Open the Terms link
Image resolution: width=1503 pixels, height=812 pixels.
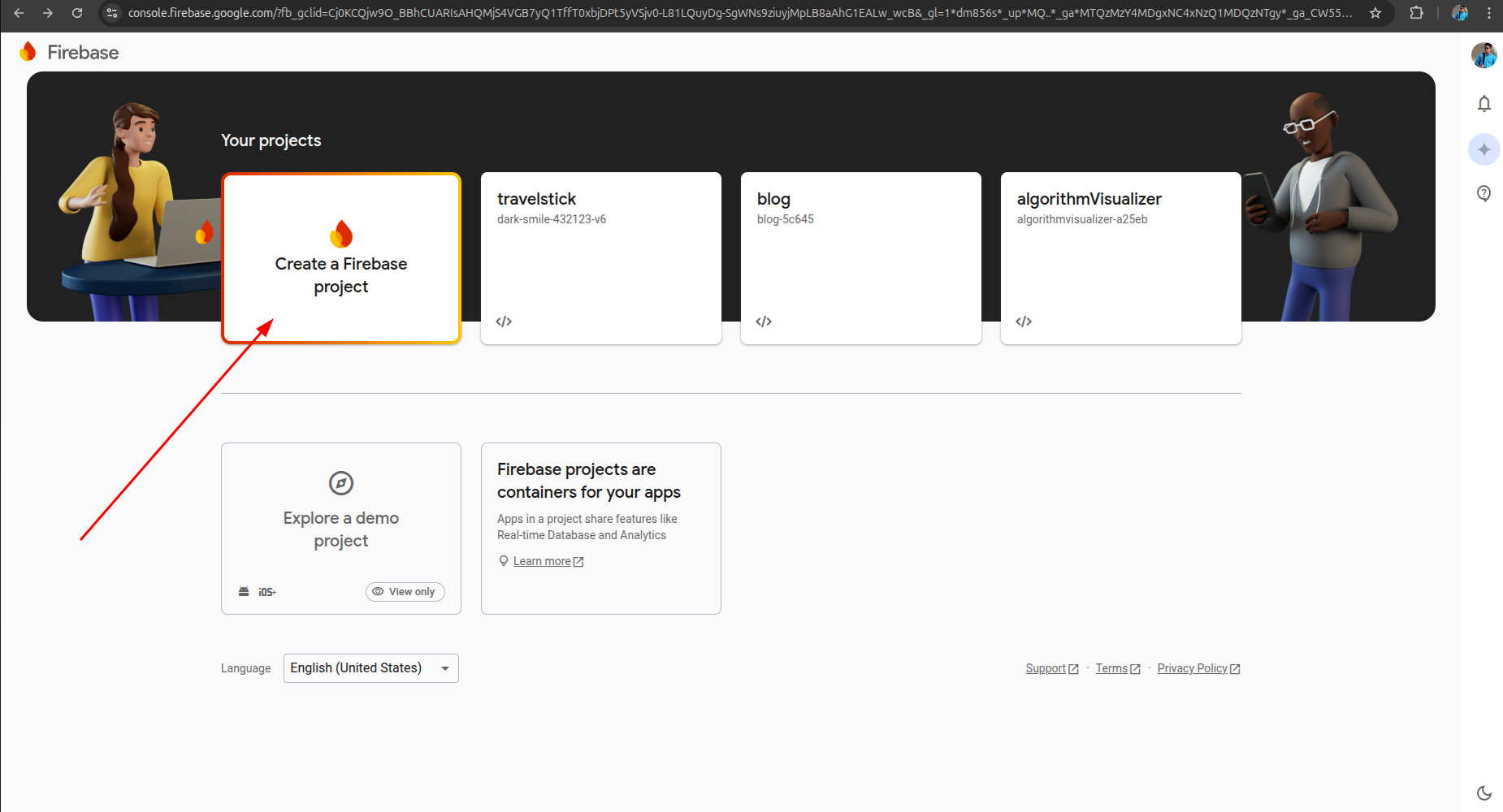point(1118,668)
